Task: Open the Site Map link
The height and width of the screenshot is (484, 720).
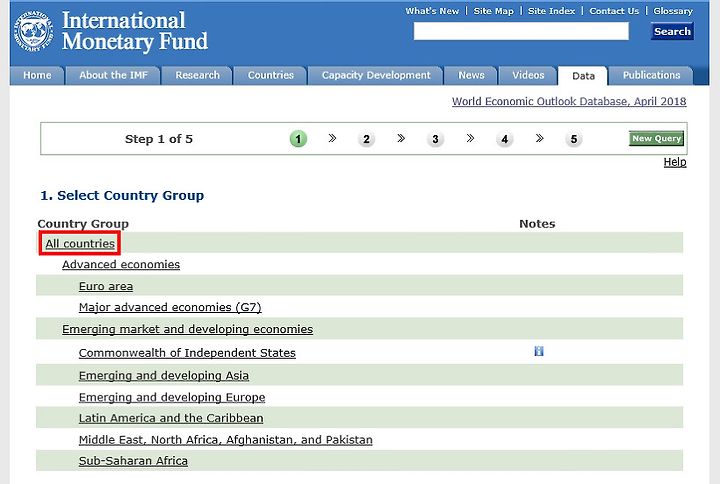Action: [x=494, y=11]
